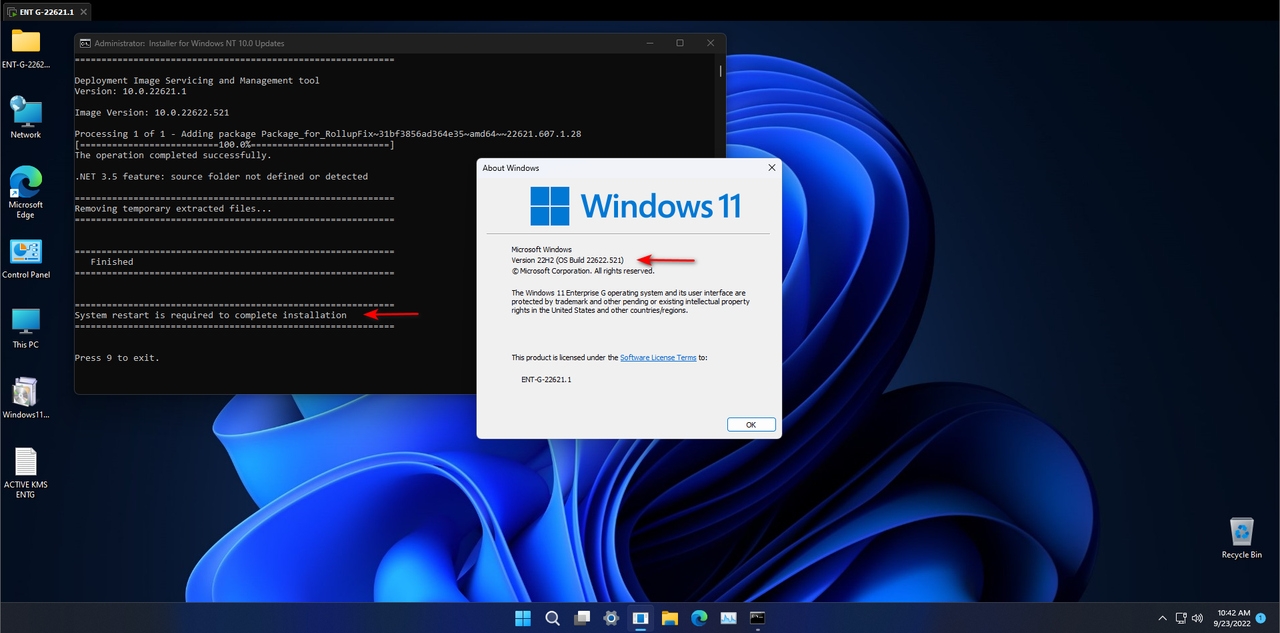Click the 'ENT-G-22621.1' licensee name
Image resolution: width=1280 pixels, height=633 pixels.
pos(547,380)
